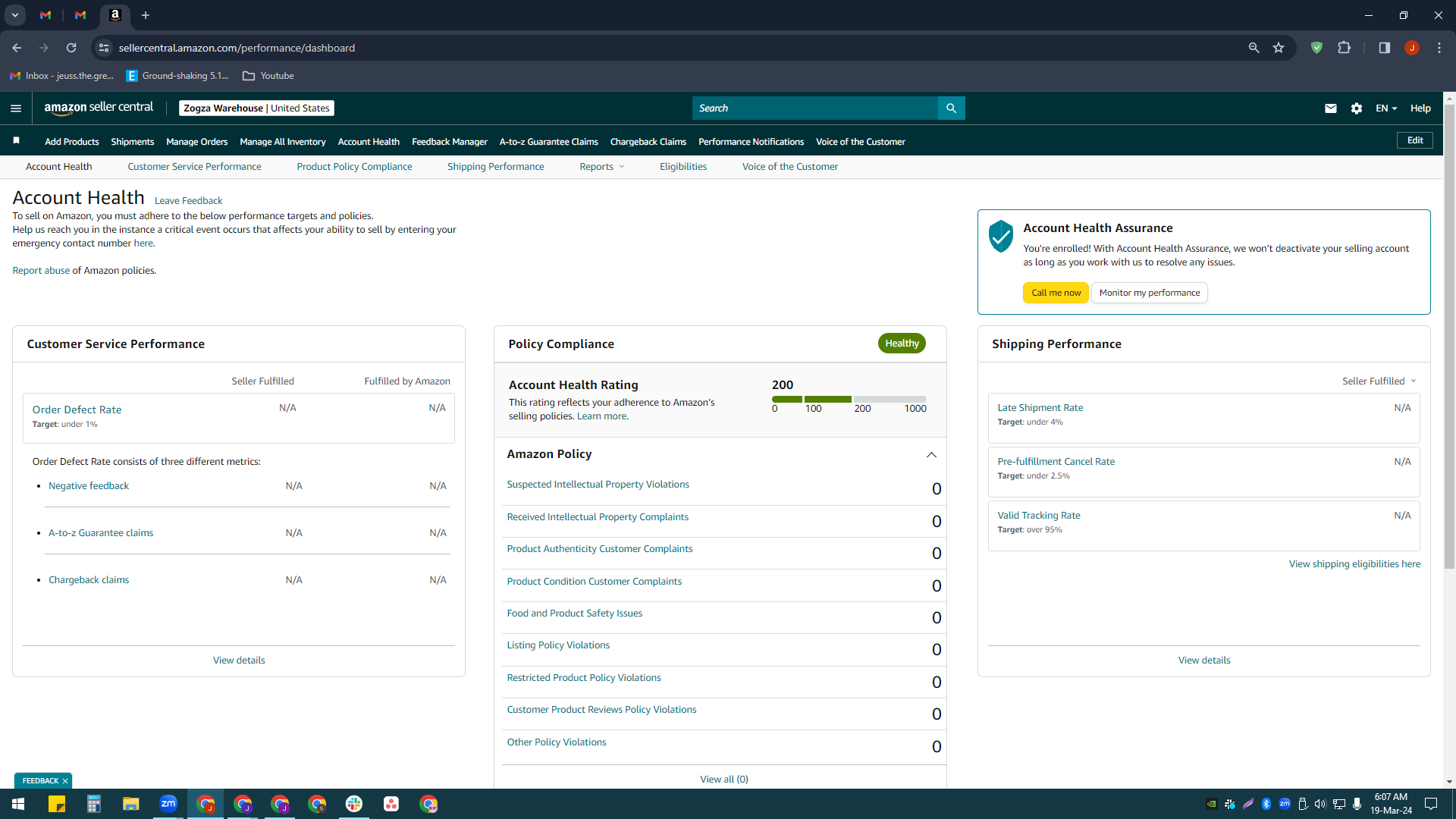
Task: Open File Explorer from the taskbar
Action: (131, 804)
